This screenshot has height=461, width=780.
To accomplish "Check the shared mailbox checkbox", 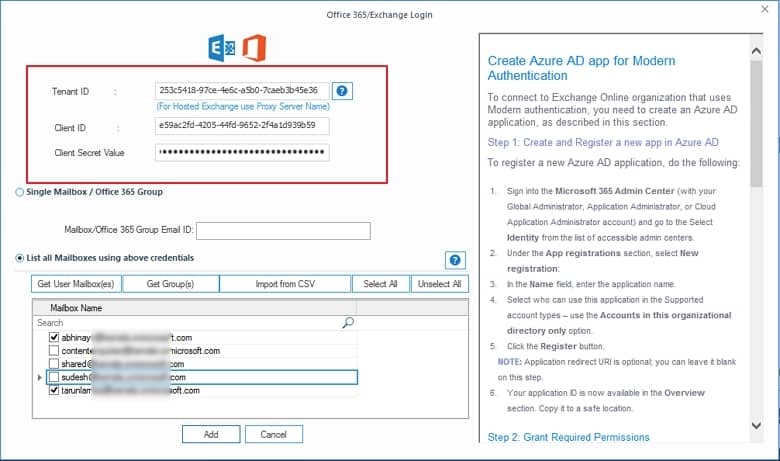I will coord(54,364).
